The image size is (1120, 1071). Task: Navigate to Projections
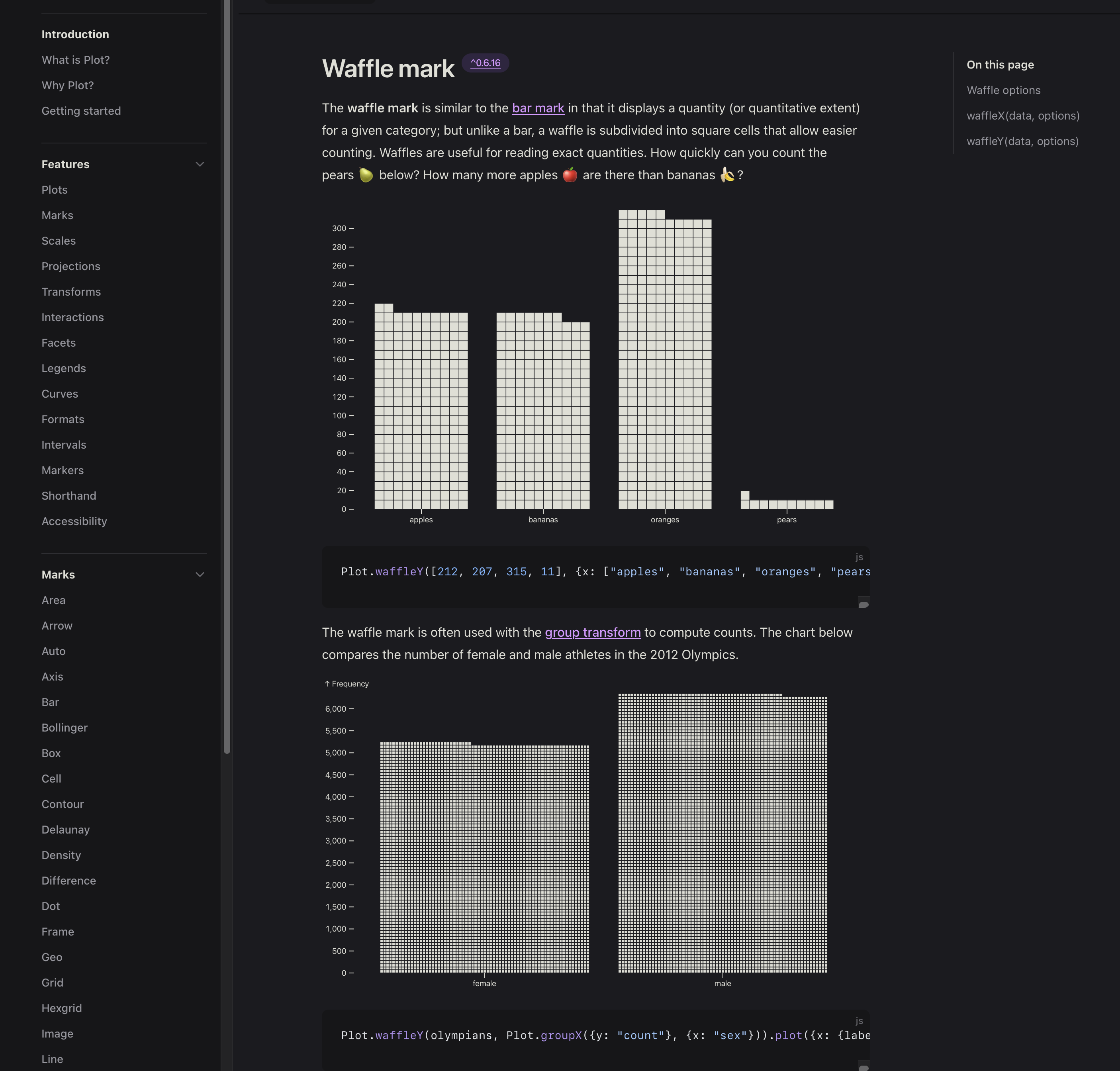pos(71,266)
